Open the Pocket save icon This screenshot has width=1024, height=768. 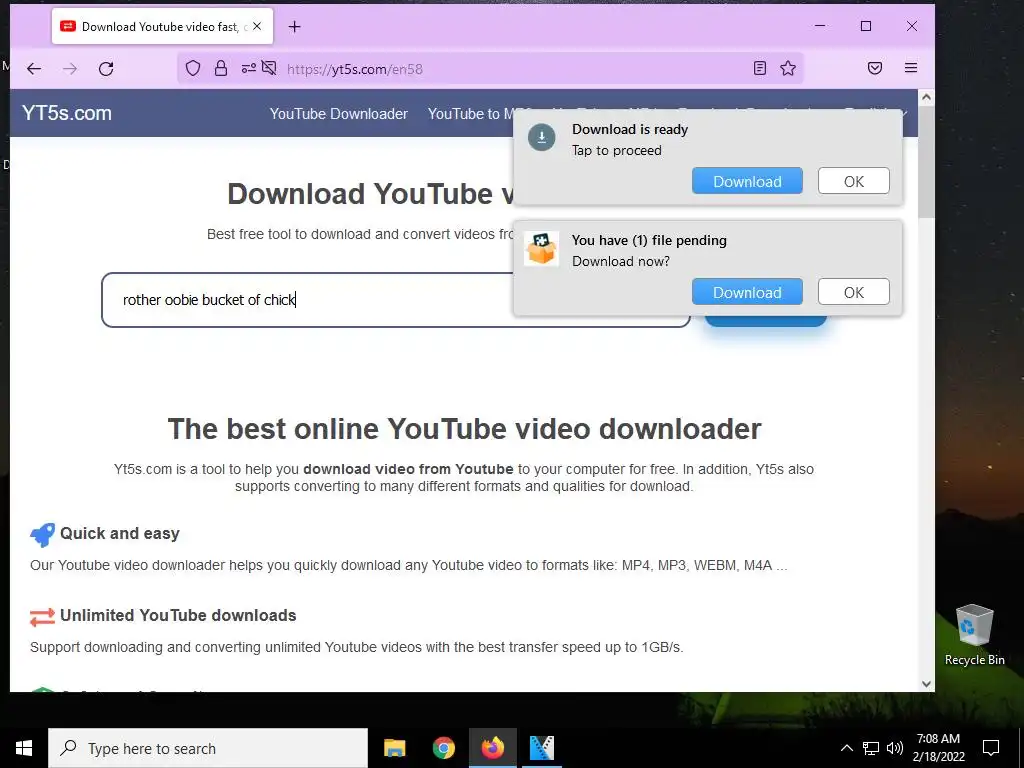click(x=875, y=68)
